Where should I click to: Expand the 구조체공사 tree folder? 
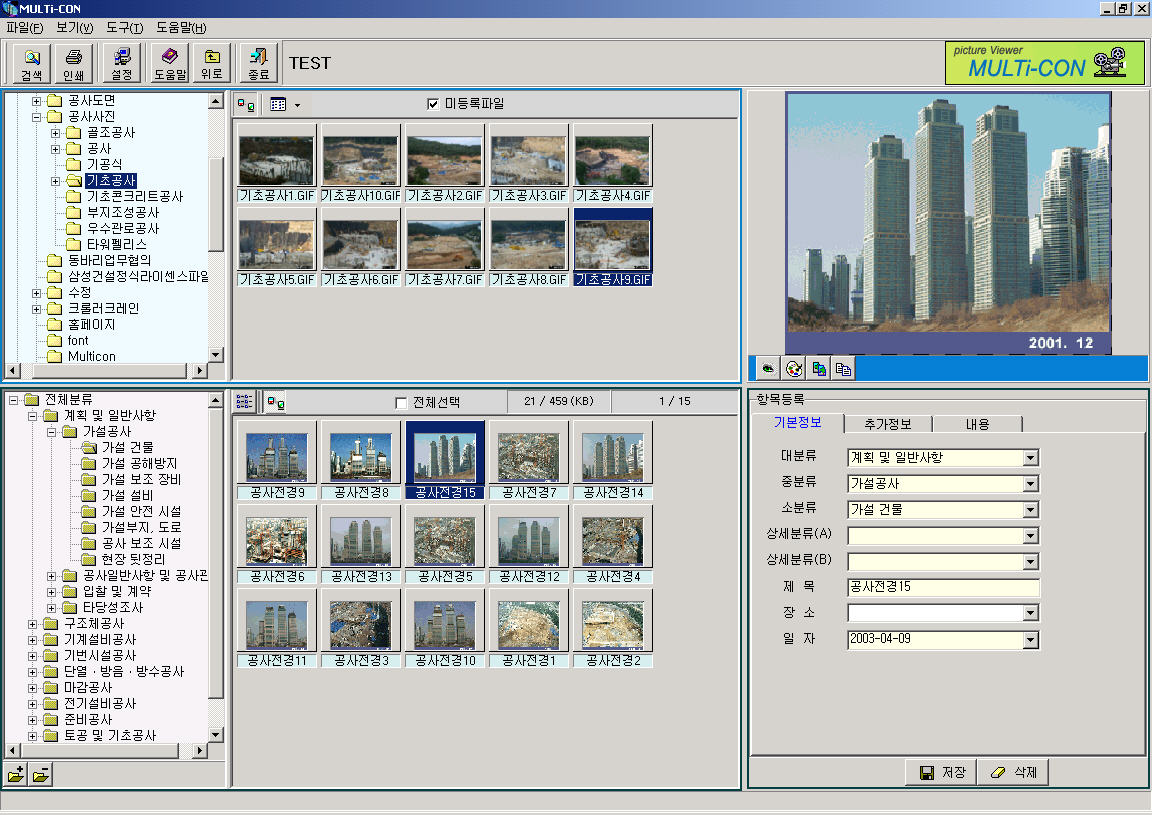[x=33, y=624]
